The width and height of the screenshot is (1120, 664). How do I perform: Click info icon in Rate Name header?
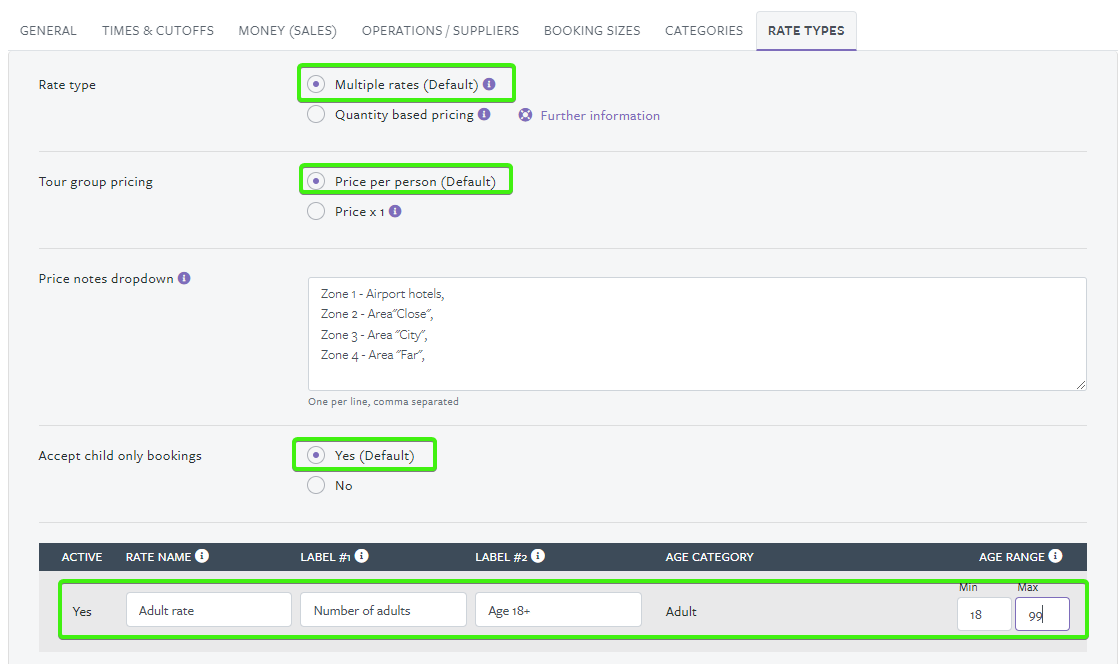(202, 556)
